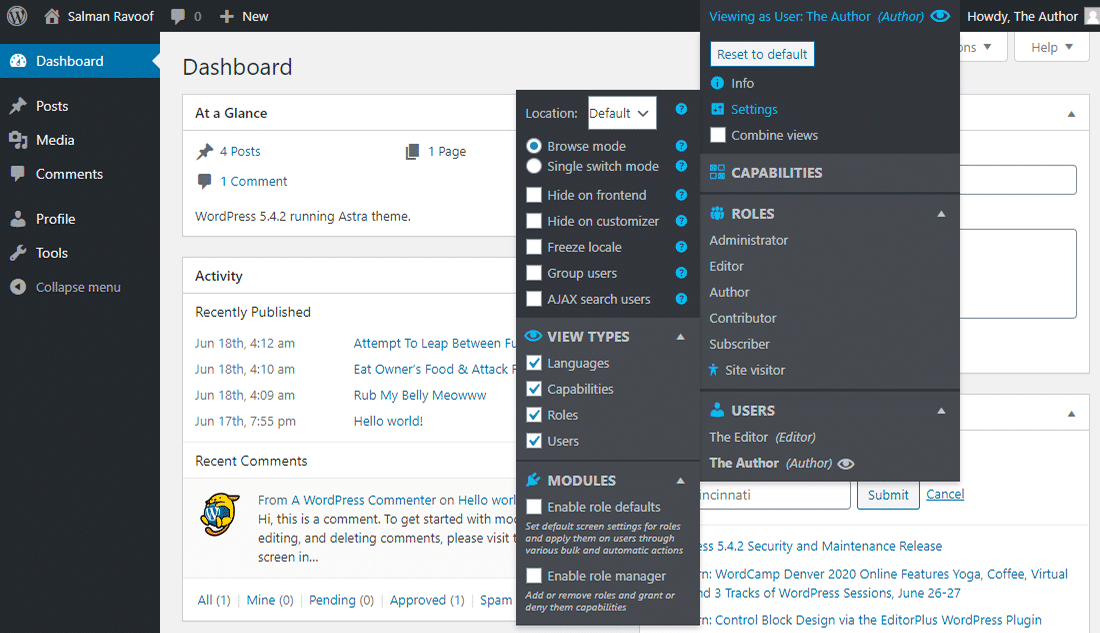Click the WordPress logo icon in admin bar
Viewport: 1100px width, 633px height.
[16, 15]
